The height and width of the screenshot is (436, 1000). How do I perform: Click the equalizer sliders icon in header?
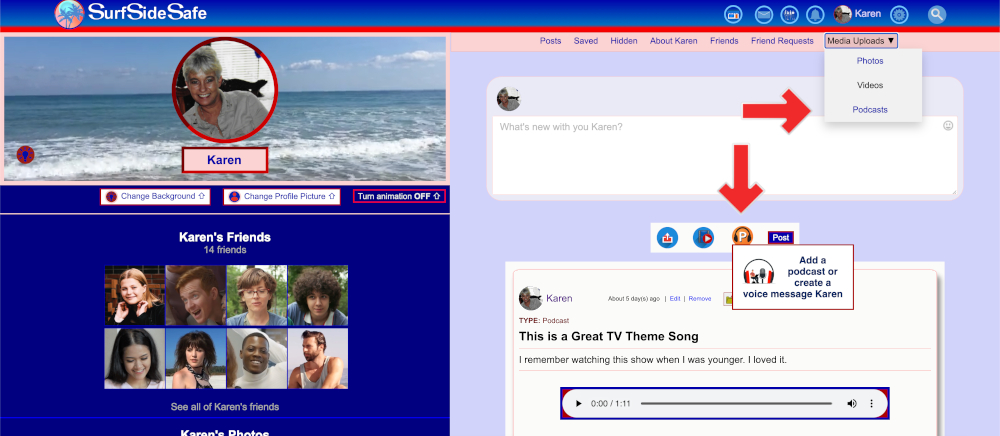[790, 14]
